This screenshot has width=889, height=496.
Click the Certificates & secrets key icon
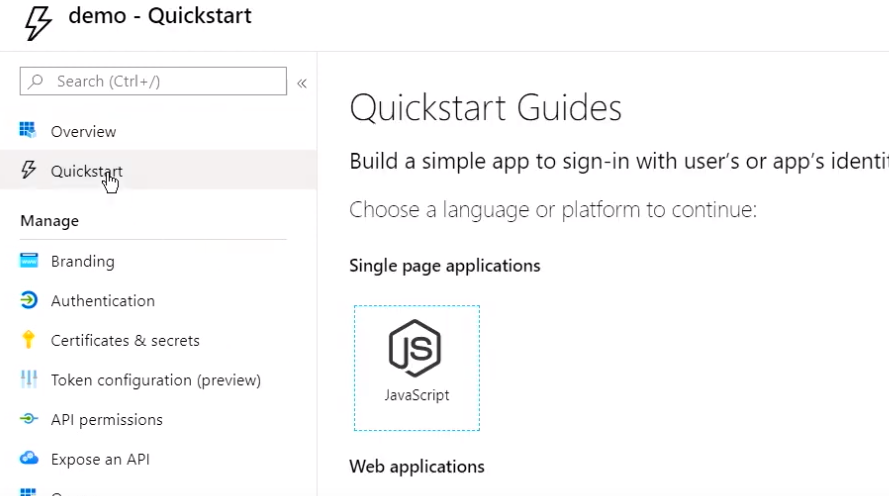click(28, 340)
